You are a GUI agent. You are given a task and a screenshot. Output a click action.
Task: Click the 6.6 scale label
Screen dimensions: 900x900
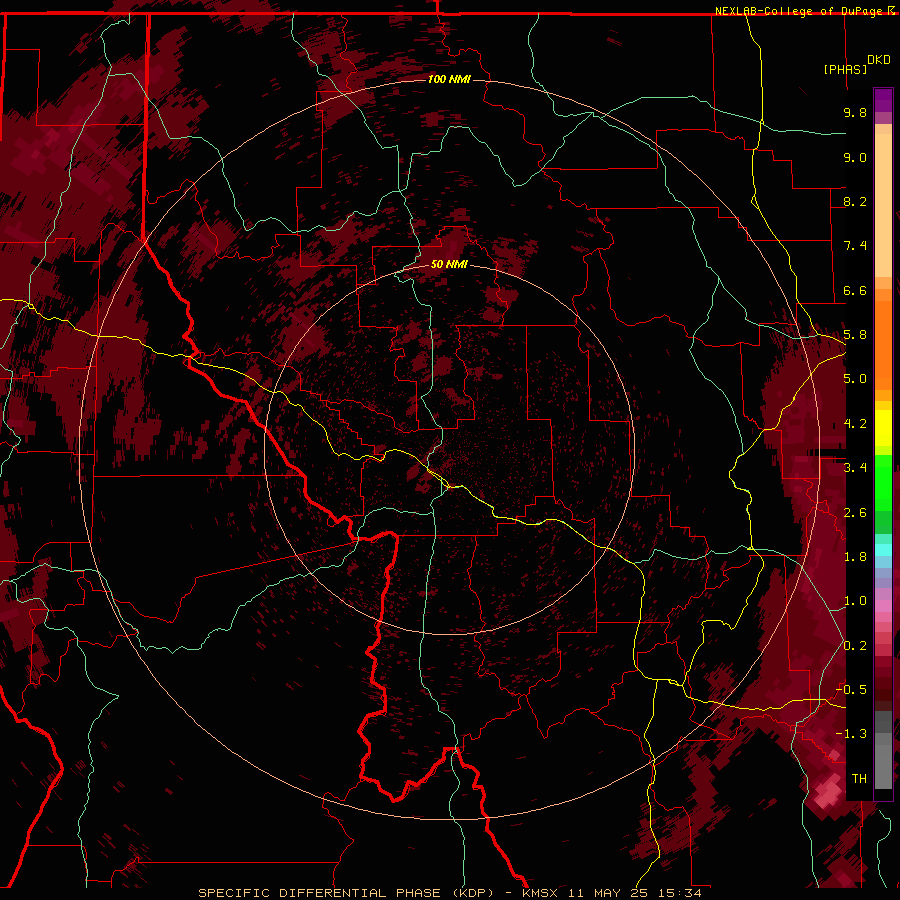[855, 290]
